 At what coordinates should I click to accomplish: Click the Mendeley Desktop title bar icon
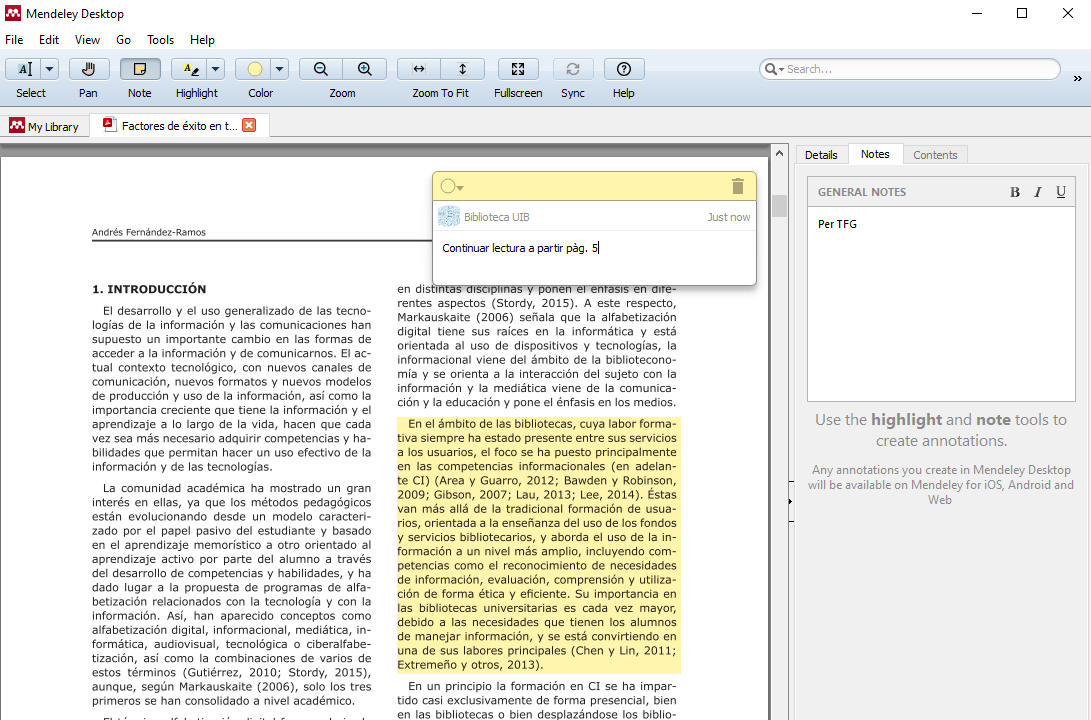pos(13,13)
